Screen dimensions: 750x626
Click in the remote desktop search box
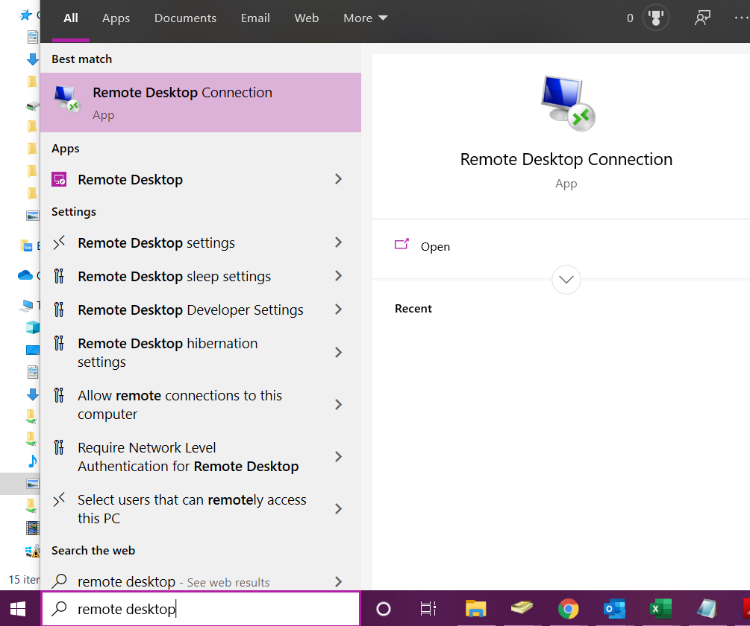[x=200, y=608]
